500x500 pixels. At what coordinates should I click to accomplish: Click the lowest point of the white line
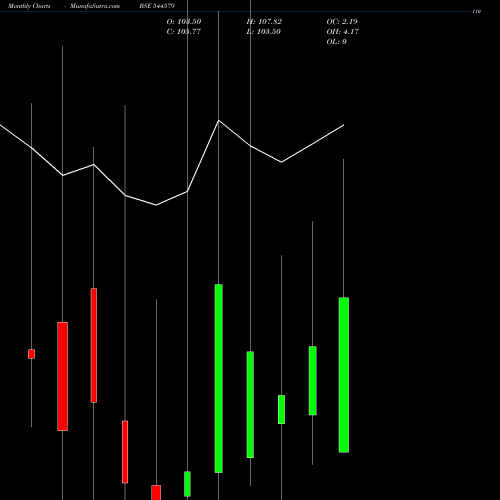pos(156,205)
